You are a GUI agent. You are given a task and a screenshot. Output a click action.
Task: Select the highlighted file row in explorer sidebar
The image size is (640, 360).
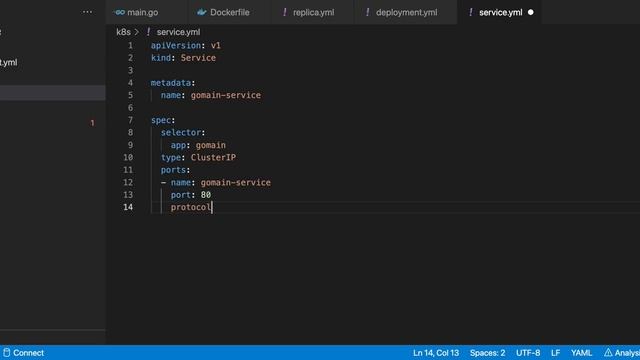tap(53, 93)
